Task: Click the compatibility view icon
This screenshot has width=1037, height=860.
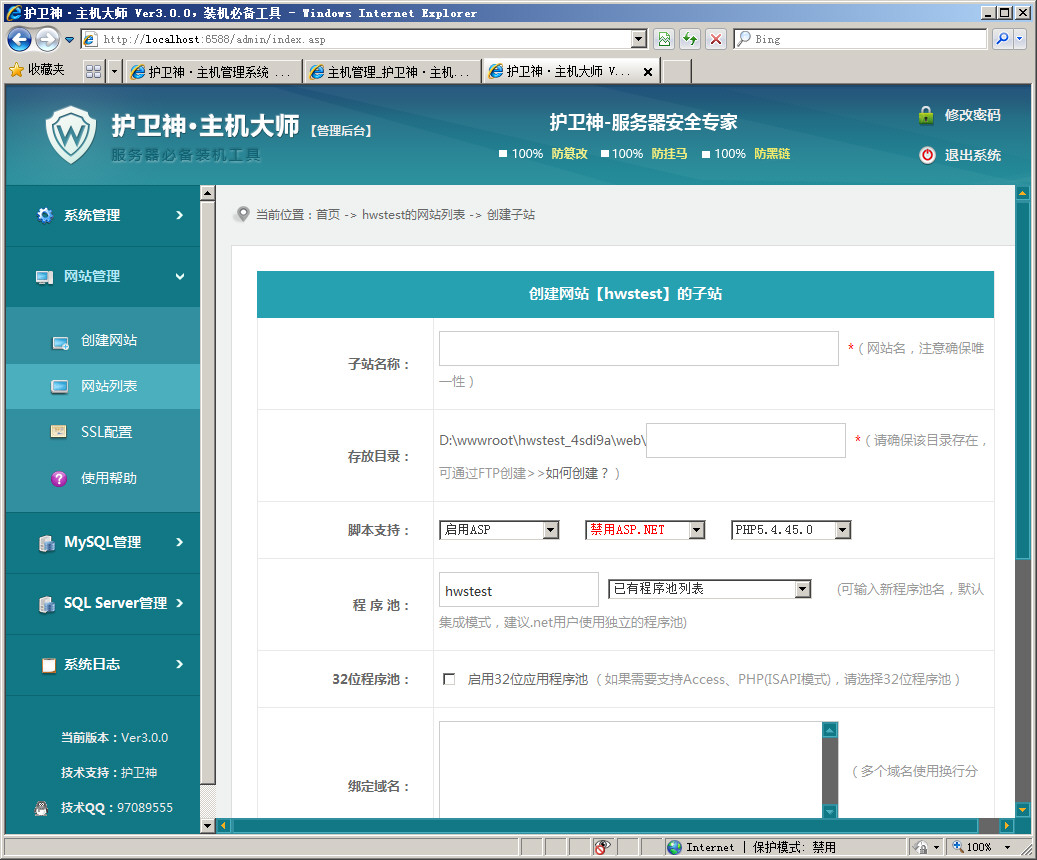Action: [x=664, y=40]
